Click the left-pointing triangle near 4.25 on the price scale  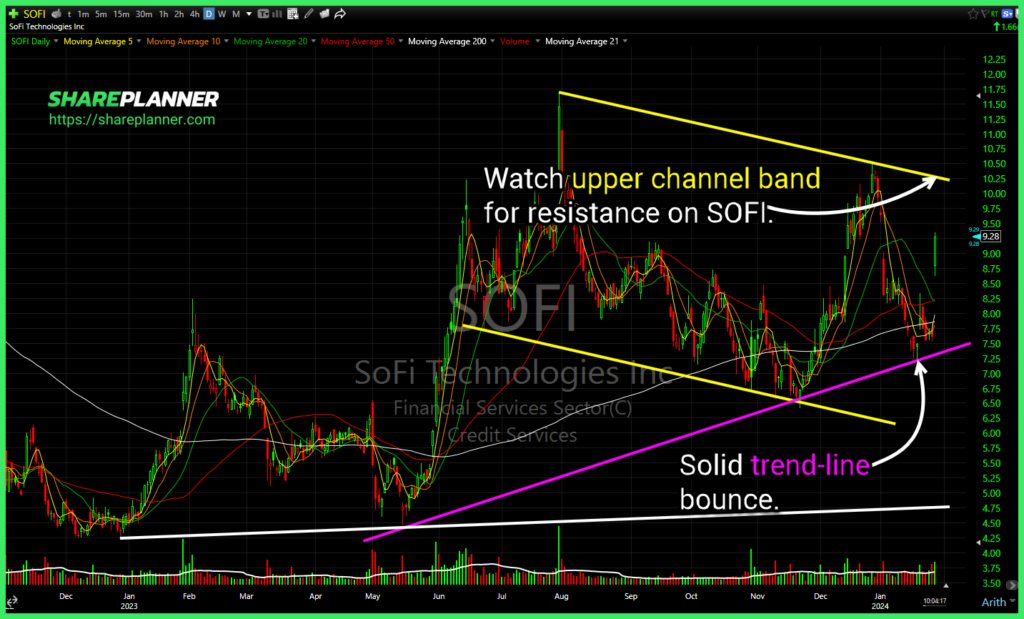coord(978,542)
